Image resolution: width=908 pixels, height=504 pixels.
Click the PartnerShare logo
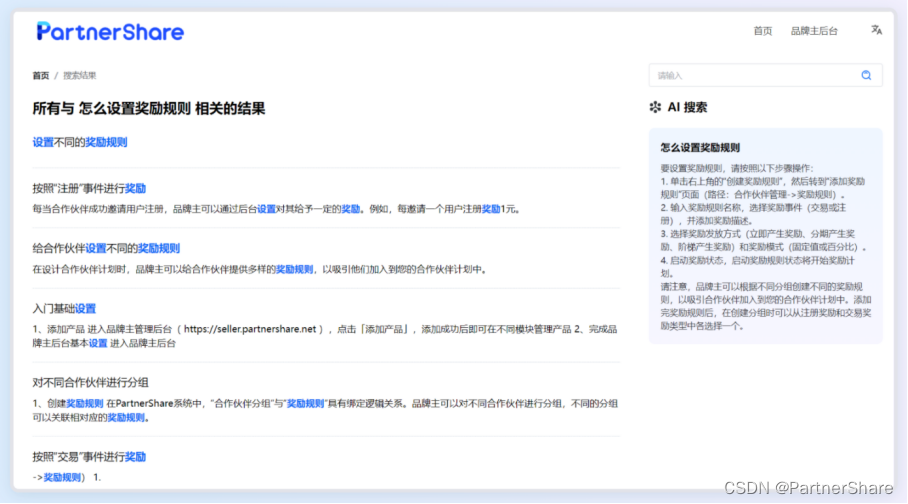coord(110,32)
